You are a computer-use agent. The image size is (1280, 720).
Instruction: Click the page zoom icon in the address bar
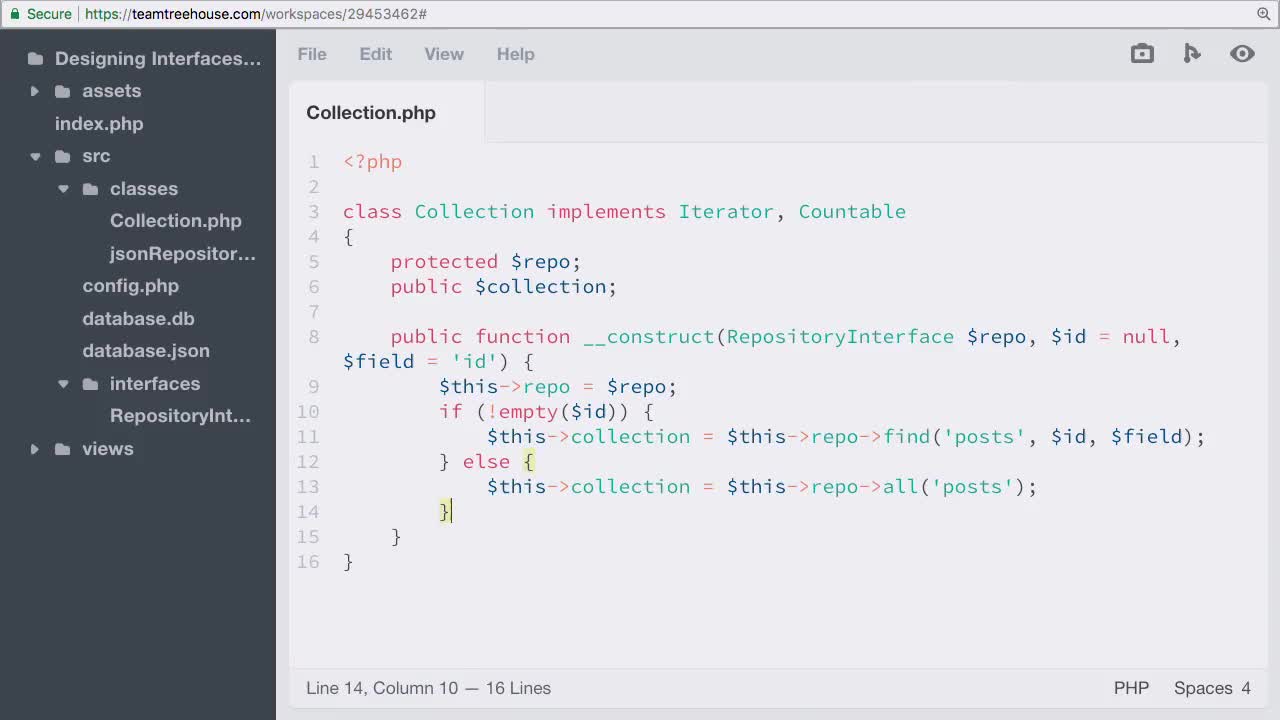1262,16
